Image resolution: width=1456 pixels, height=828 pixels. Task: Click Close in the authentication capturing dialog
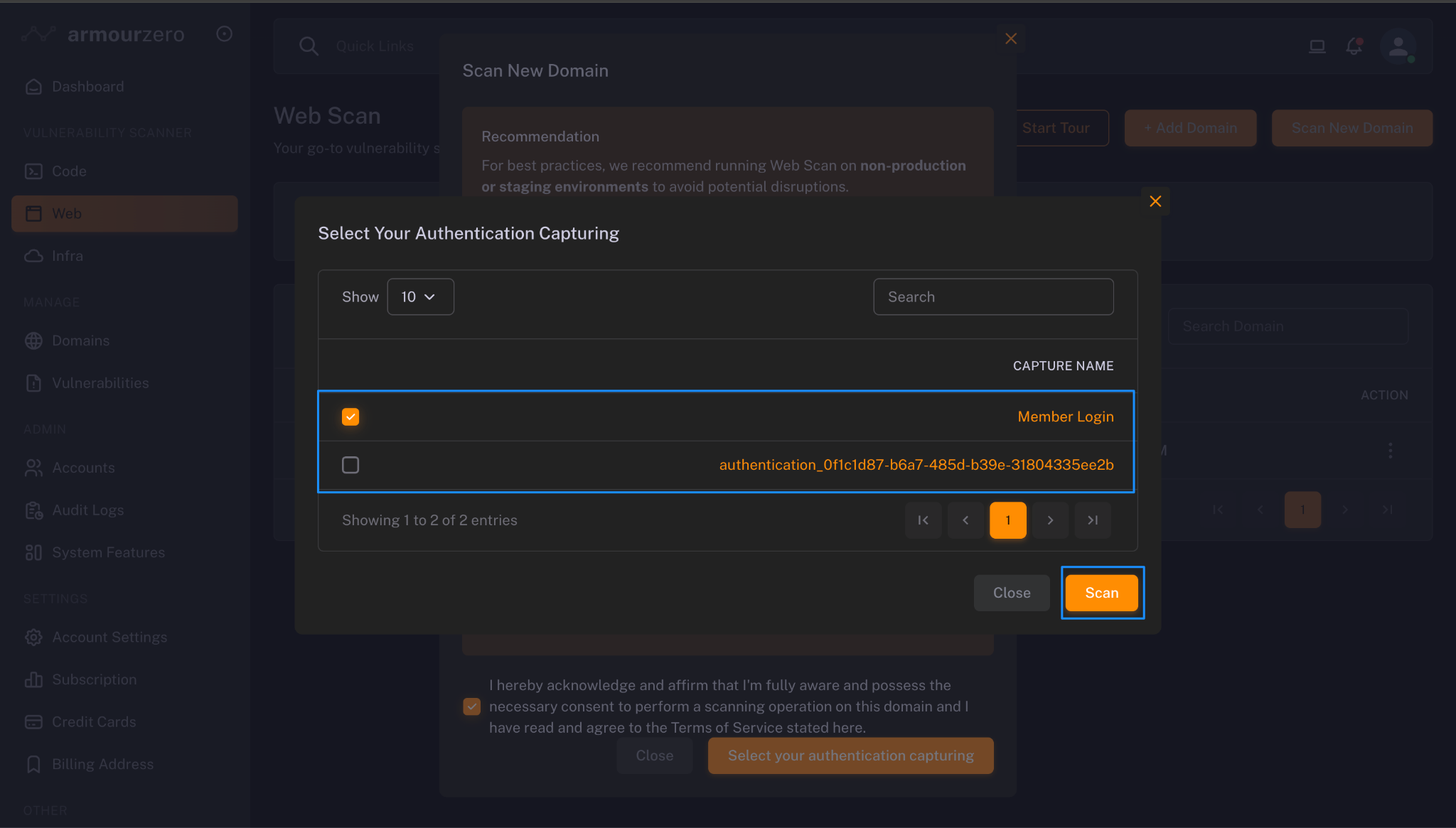pos(1011,593)
